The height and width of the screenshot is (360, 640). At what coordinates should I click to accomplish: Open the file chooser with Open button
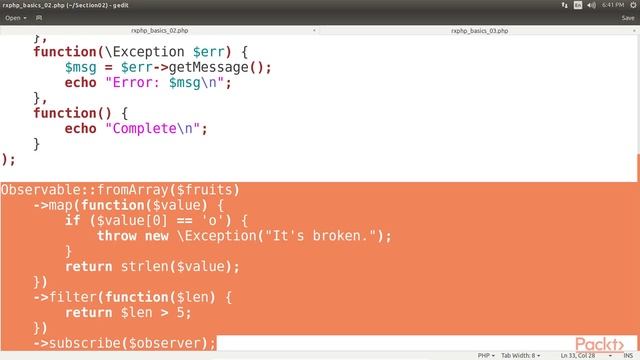pos(16,18)
